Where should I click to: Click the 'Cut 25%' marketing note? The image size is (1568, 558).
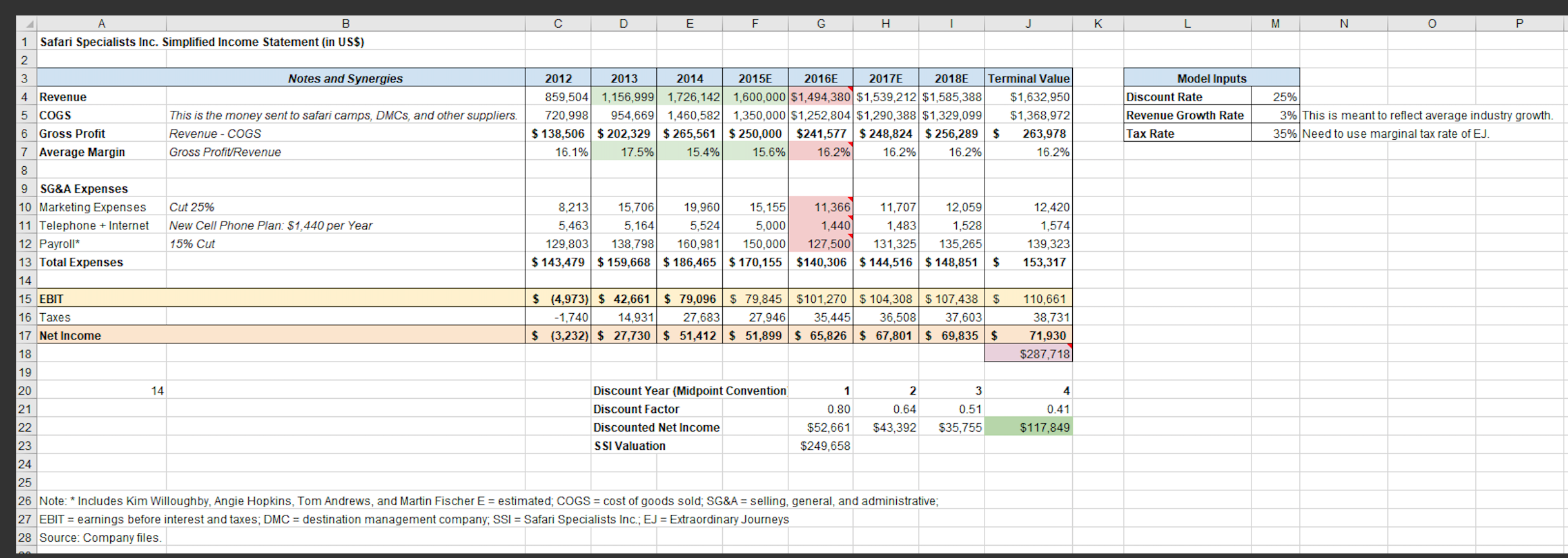tap(346, 207)
